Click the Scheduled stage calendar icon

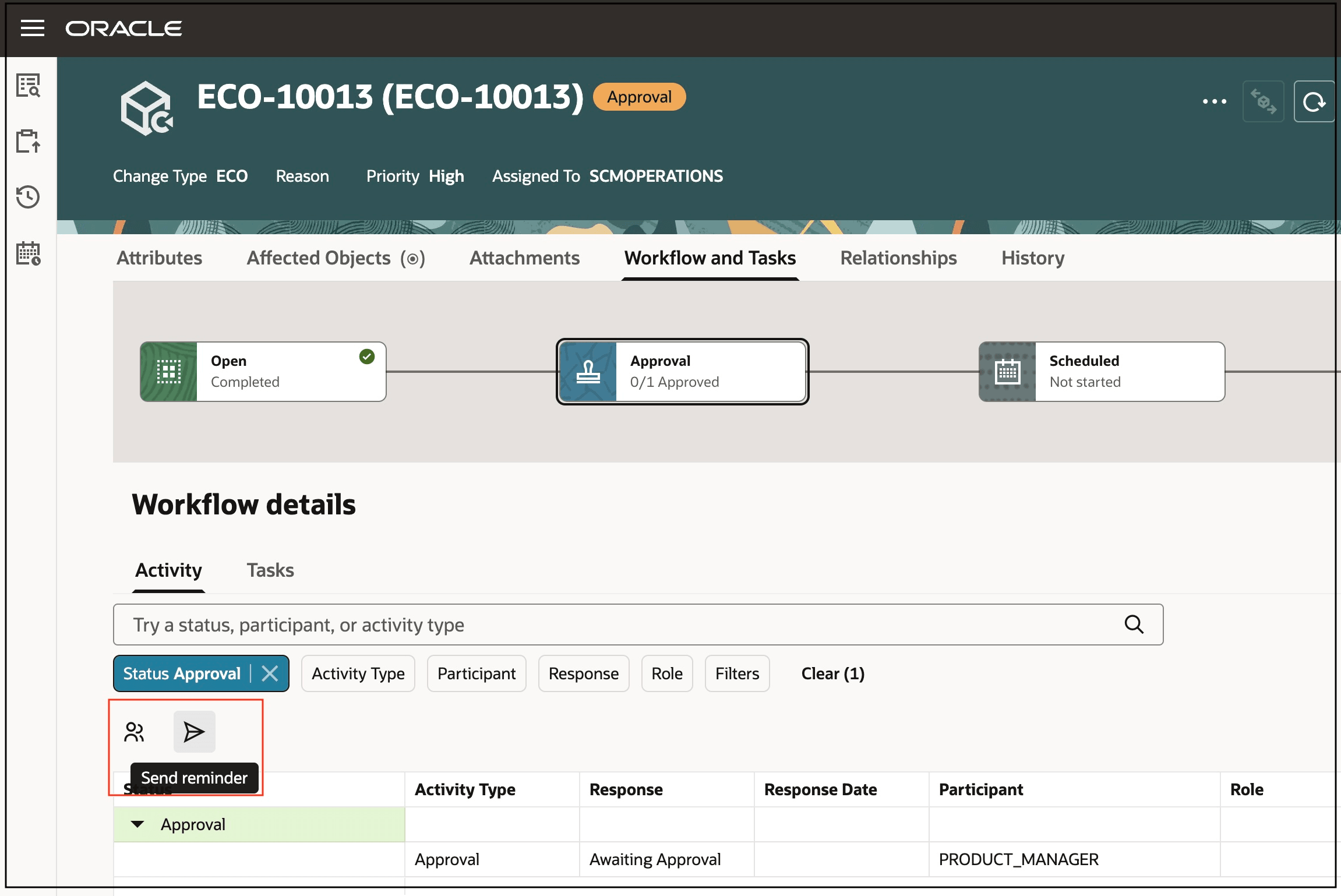click(1008, 372)
